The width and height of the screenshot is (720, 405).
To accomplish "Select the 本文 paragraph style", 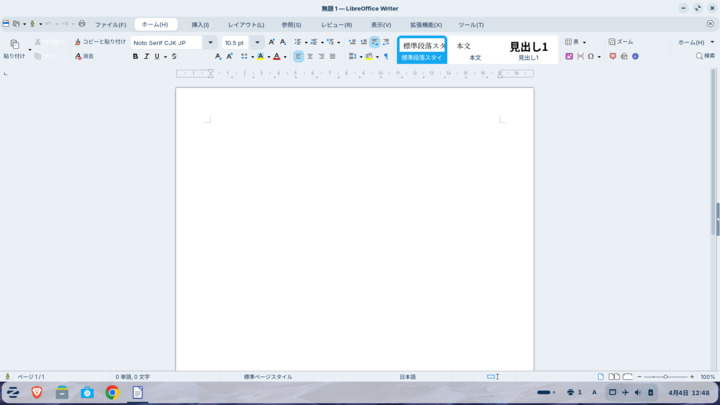I will point(475,50).
